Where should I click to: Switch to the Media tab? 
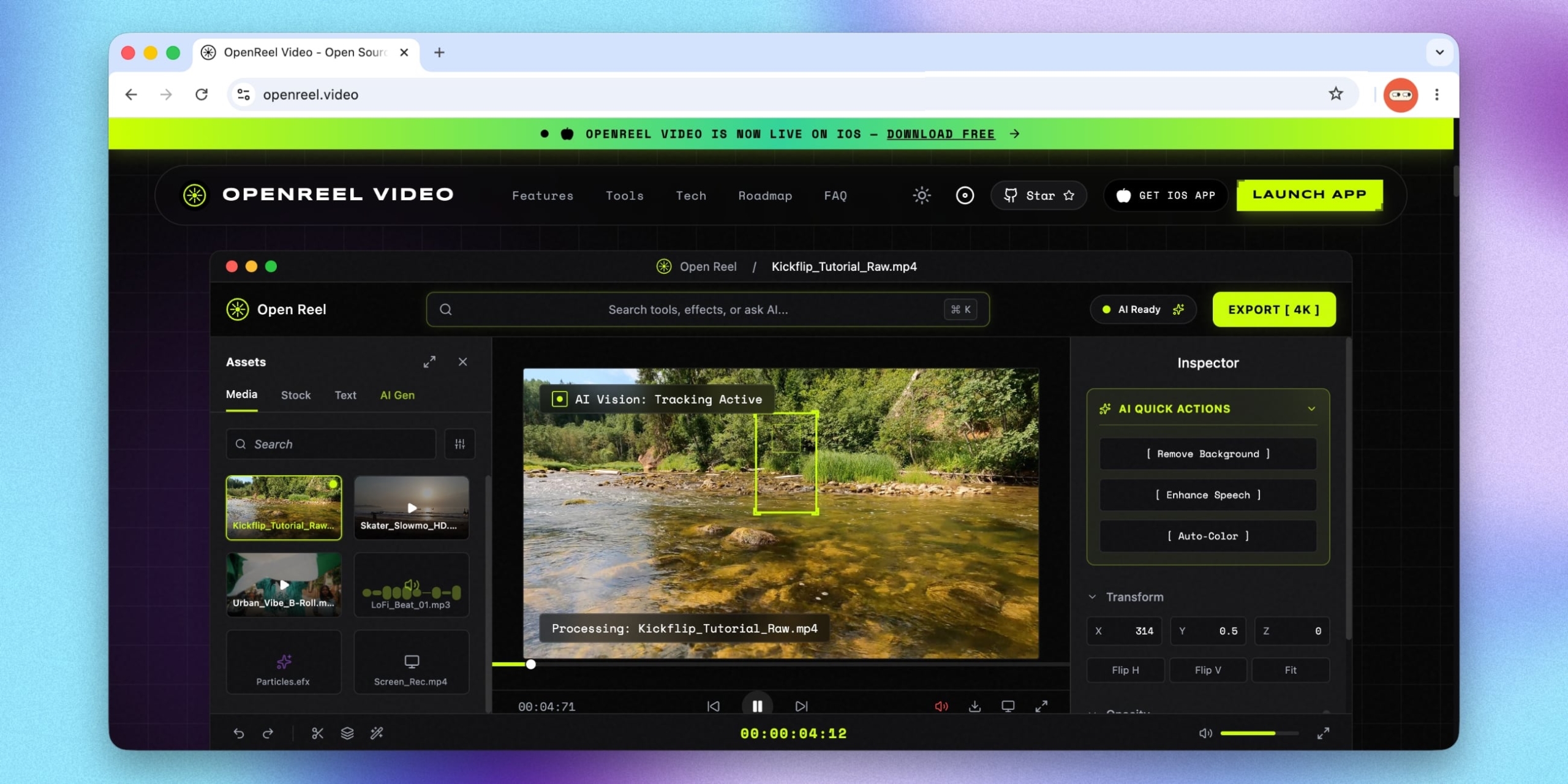[x=241, y=394]
